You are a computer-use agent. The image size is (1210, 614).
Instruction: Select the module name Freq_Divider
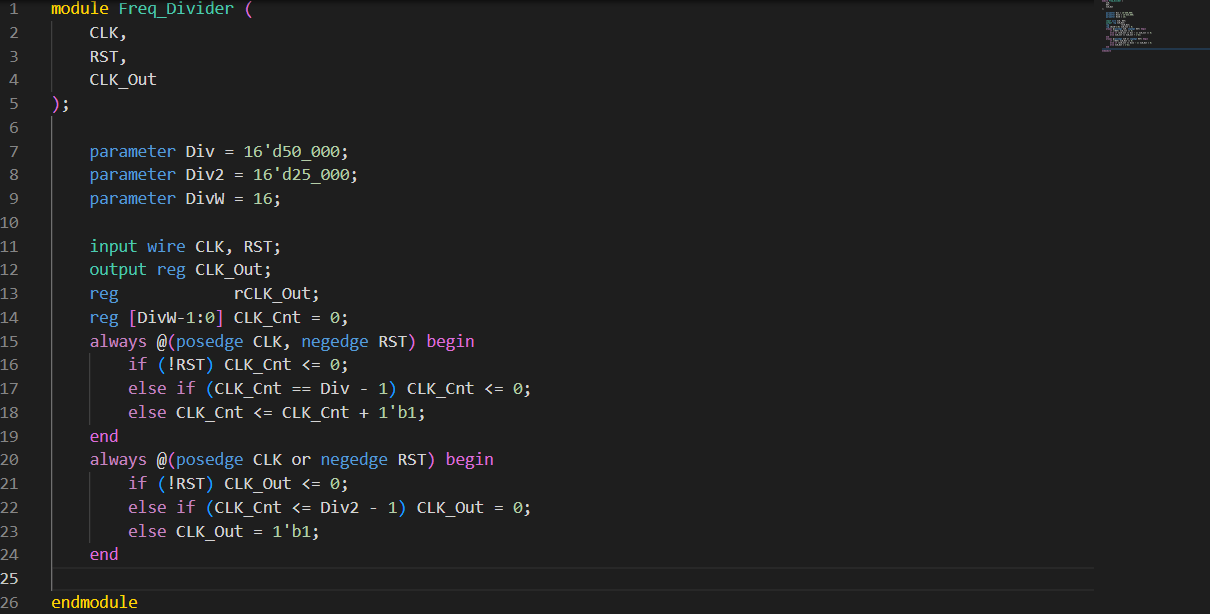tap(176, 9)
